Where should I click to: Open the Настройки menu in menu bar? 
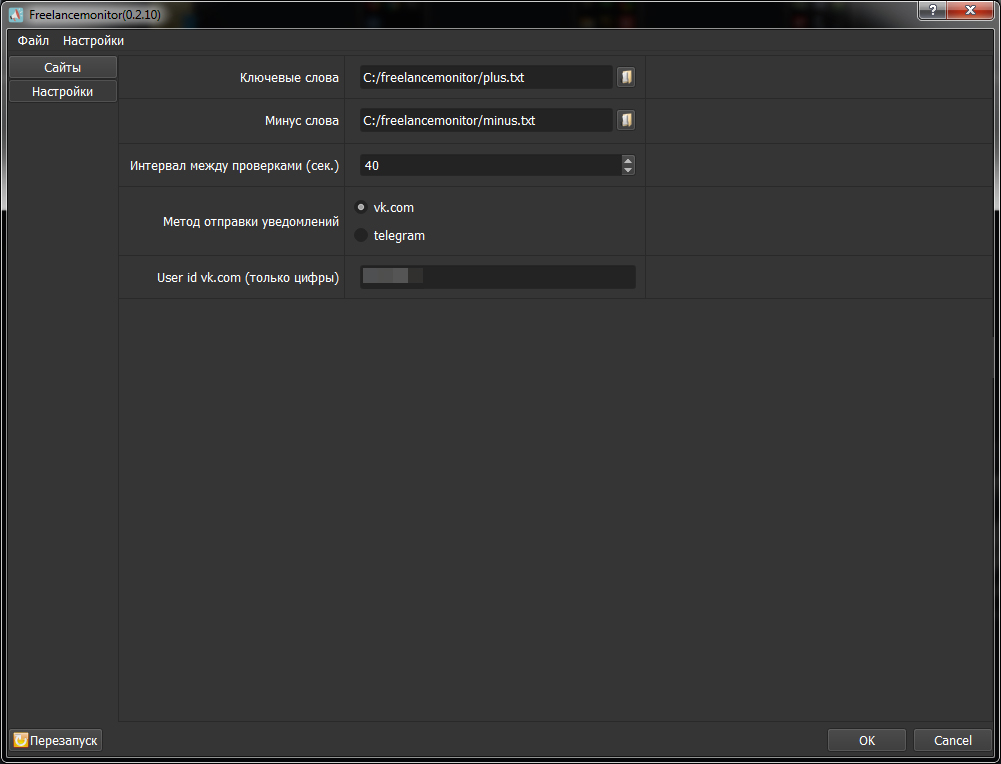[93, 40]
